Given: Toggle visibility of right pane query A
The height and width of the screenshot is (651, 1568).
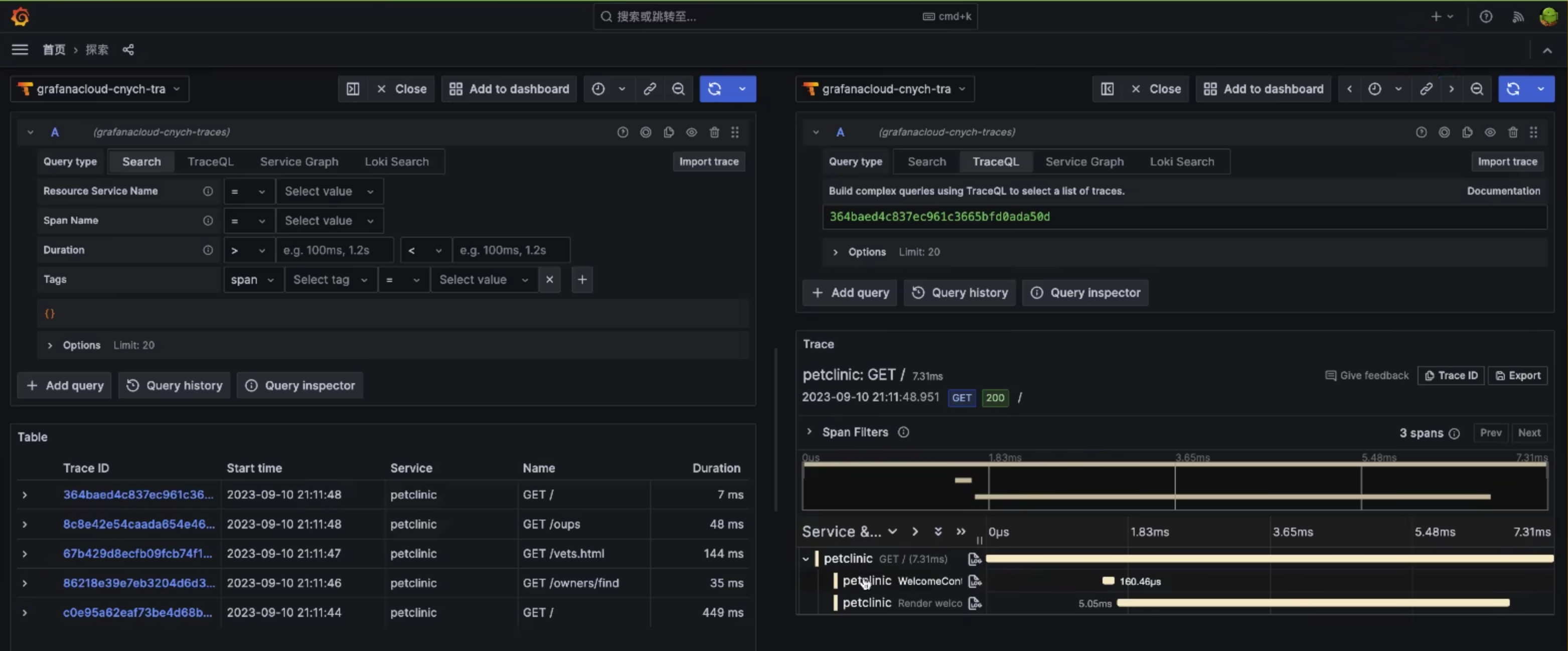Looking at the screenshot, I should click(1489, 132).
